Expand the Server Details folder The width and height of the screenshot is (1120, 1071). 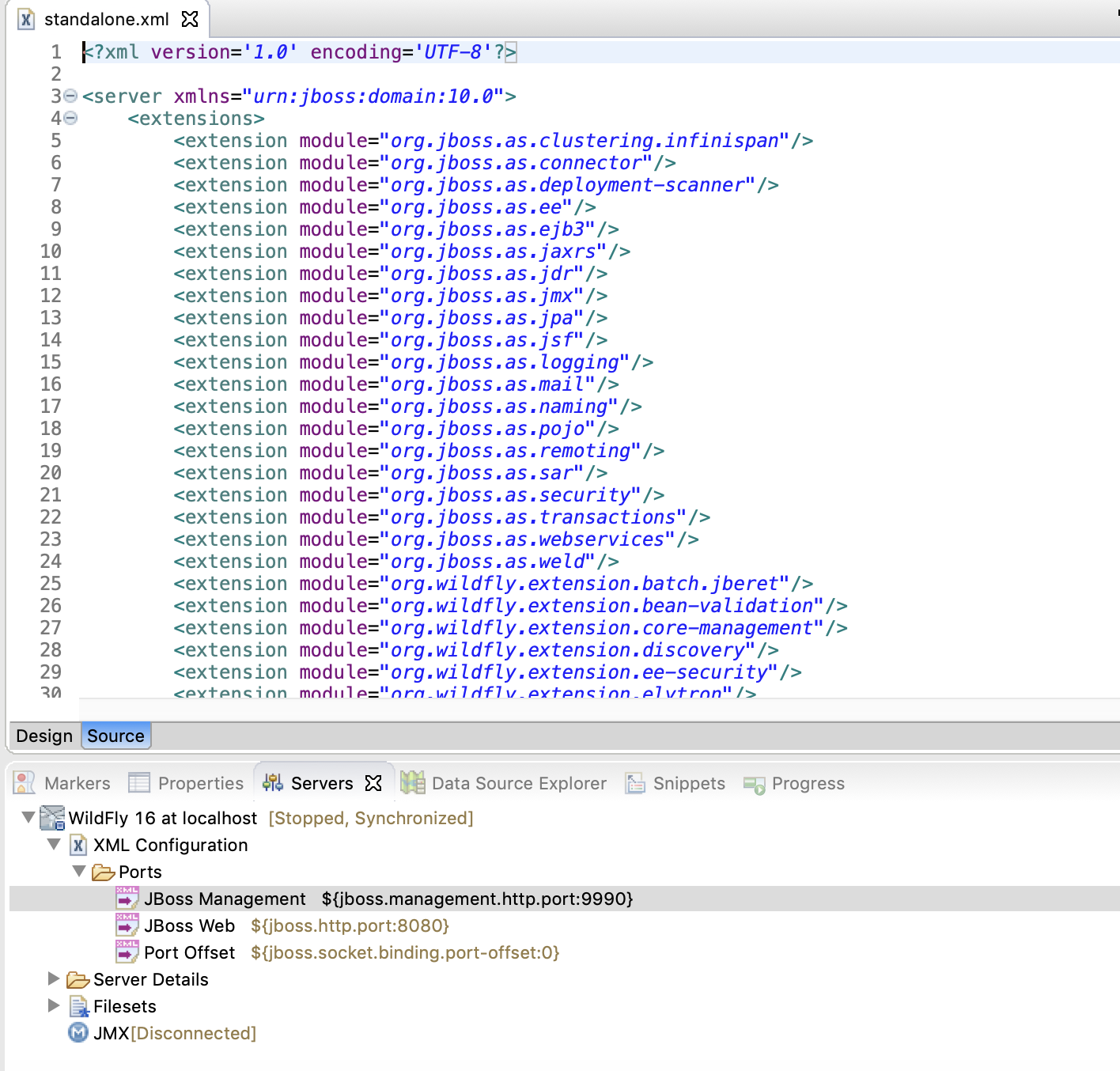[54, 978]
